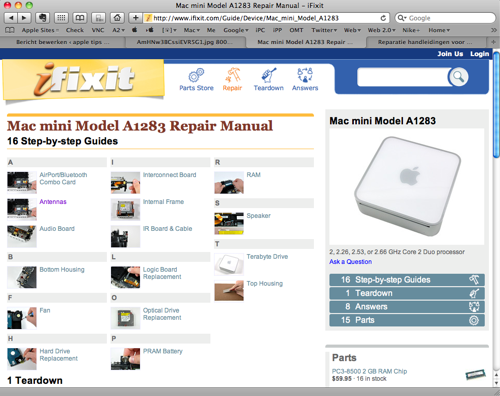Select the Mac mini Model A1283 Repair tab

click(x=305, y=42)
